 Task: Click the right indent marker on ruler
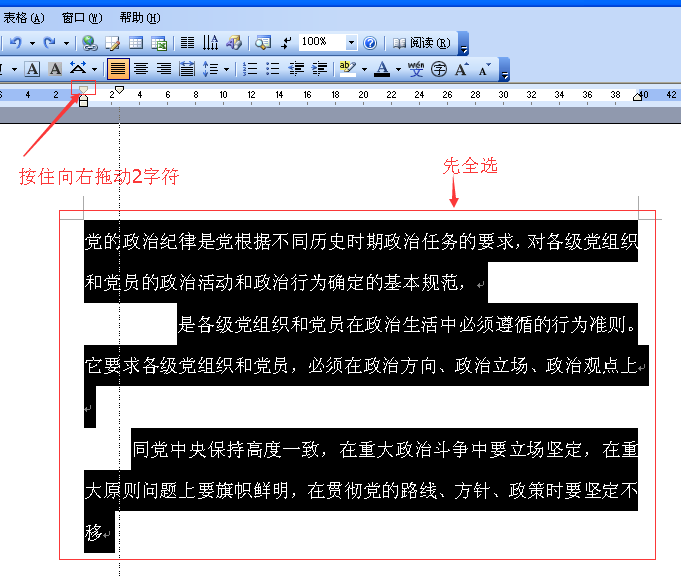click(x=637, y=96)
